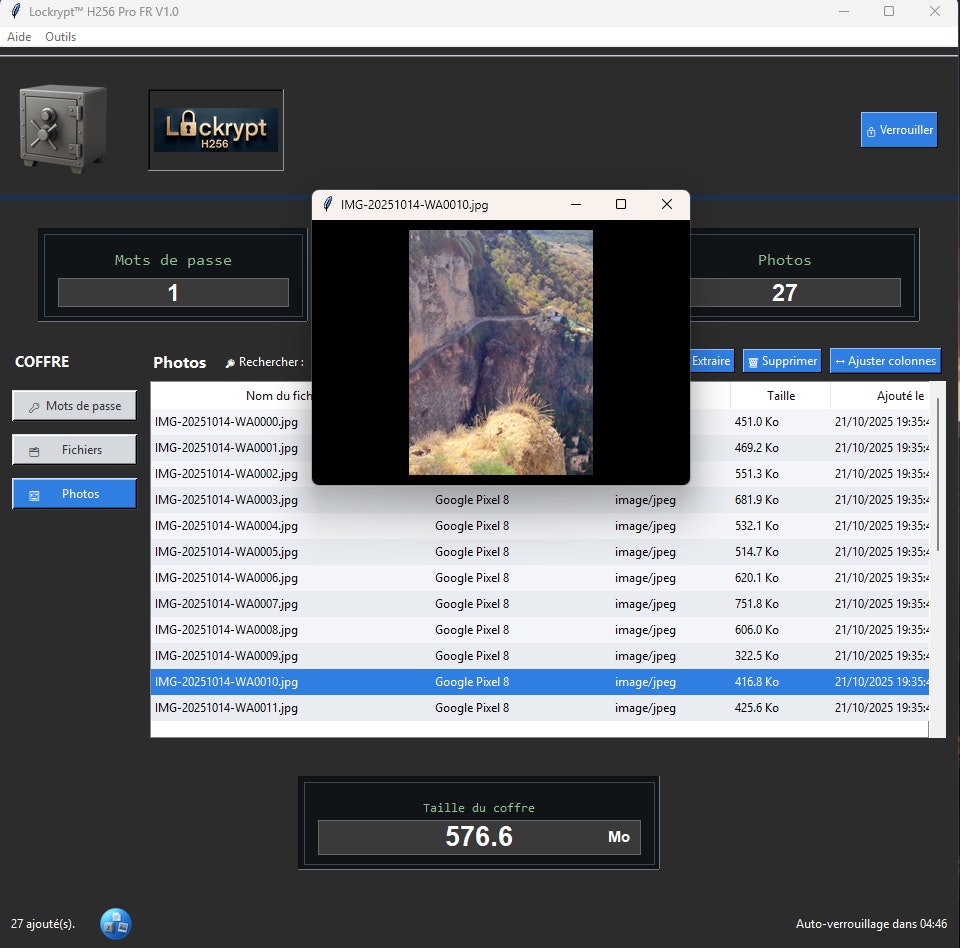Click the Lockrypt H256 logo banner
Screen dimensions: 960x948
(215, 129)
